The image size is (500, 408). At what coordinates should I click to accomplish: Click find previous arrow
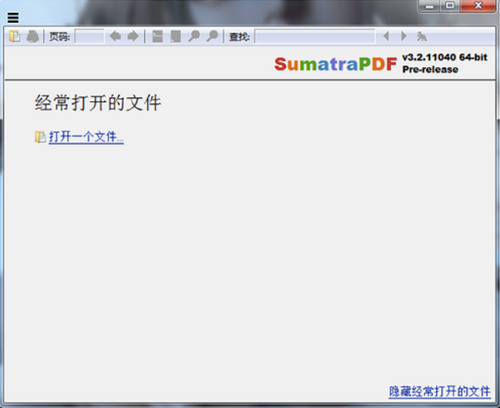coord(386,36)
